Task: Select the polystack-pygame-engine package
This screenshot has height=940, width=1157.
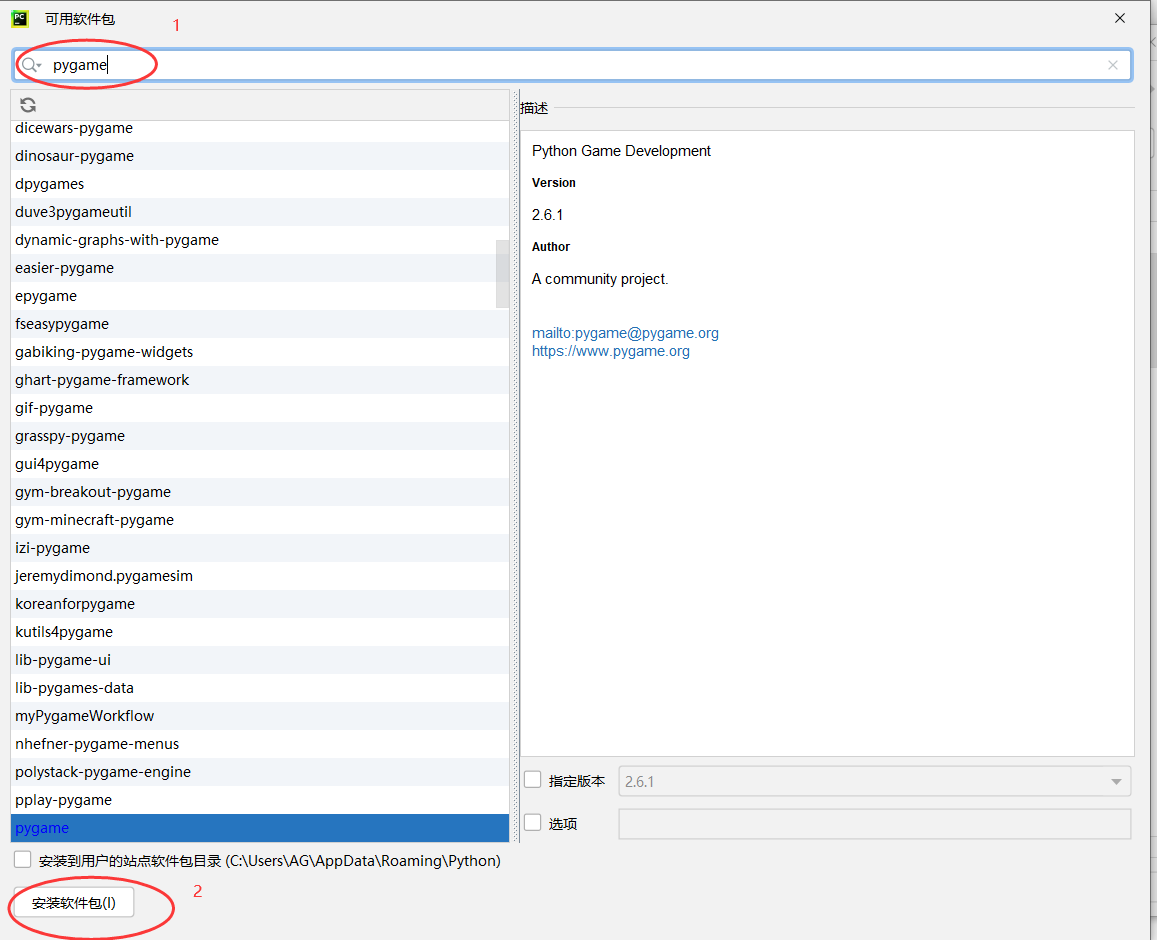Action: pos(260,773)
